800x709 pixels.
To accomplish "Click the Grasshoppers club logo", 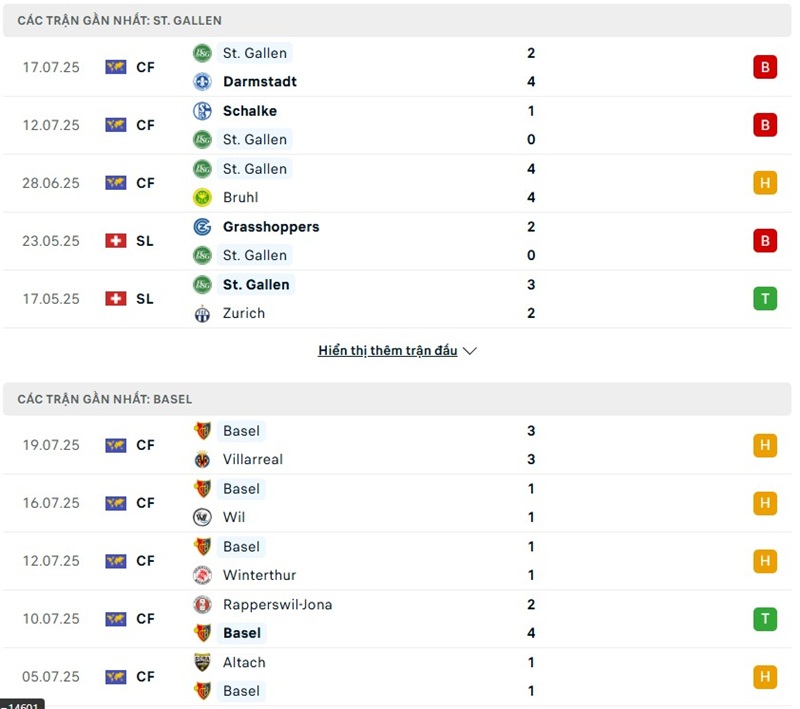I will point(203,226).
